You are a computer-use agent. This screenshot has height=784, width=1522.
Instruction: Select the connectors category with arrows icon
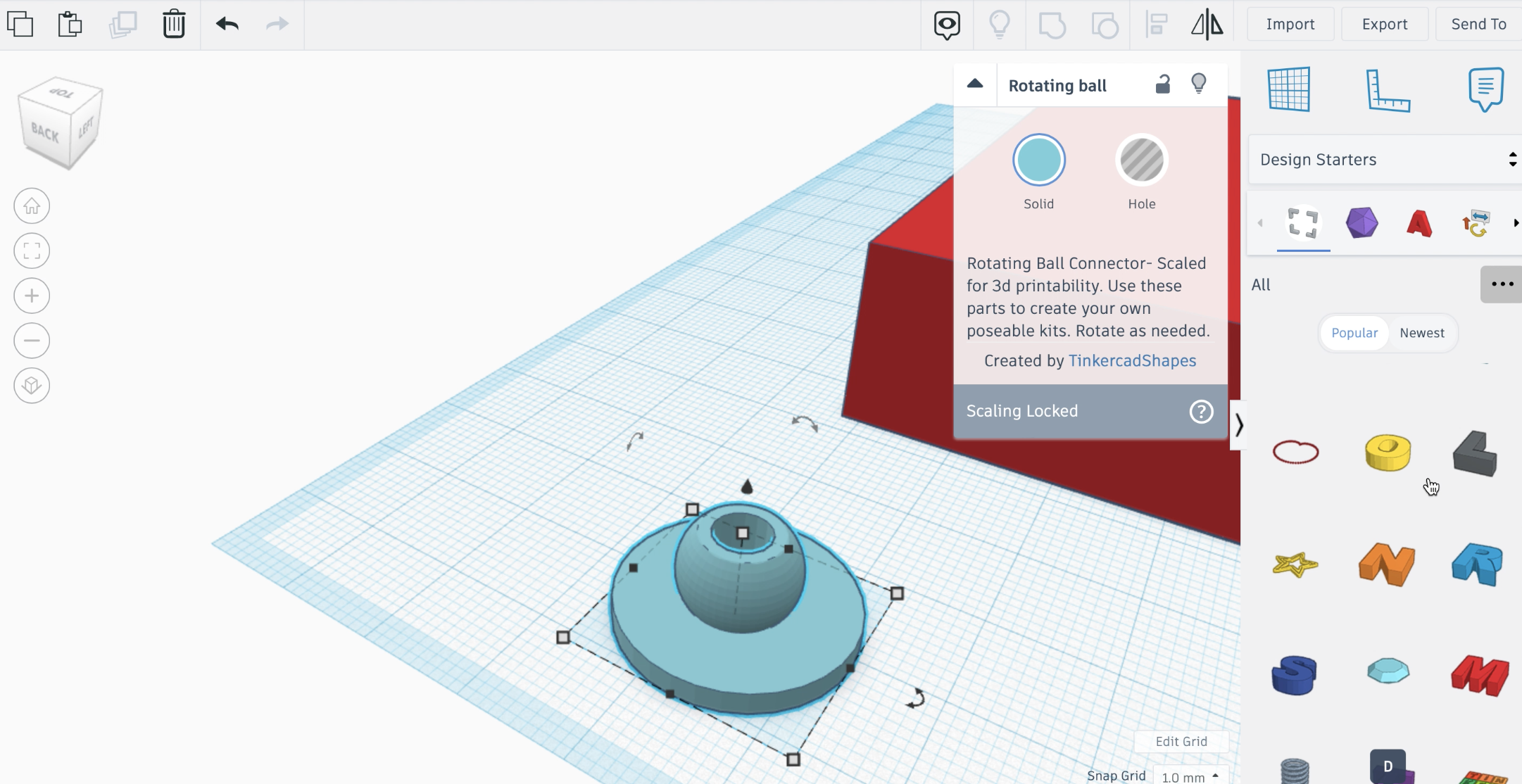point(1476,224)
